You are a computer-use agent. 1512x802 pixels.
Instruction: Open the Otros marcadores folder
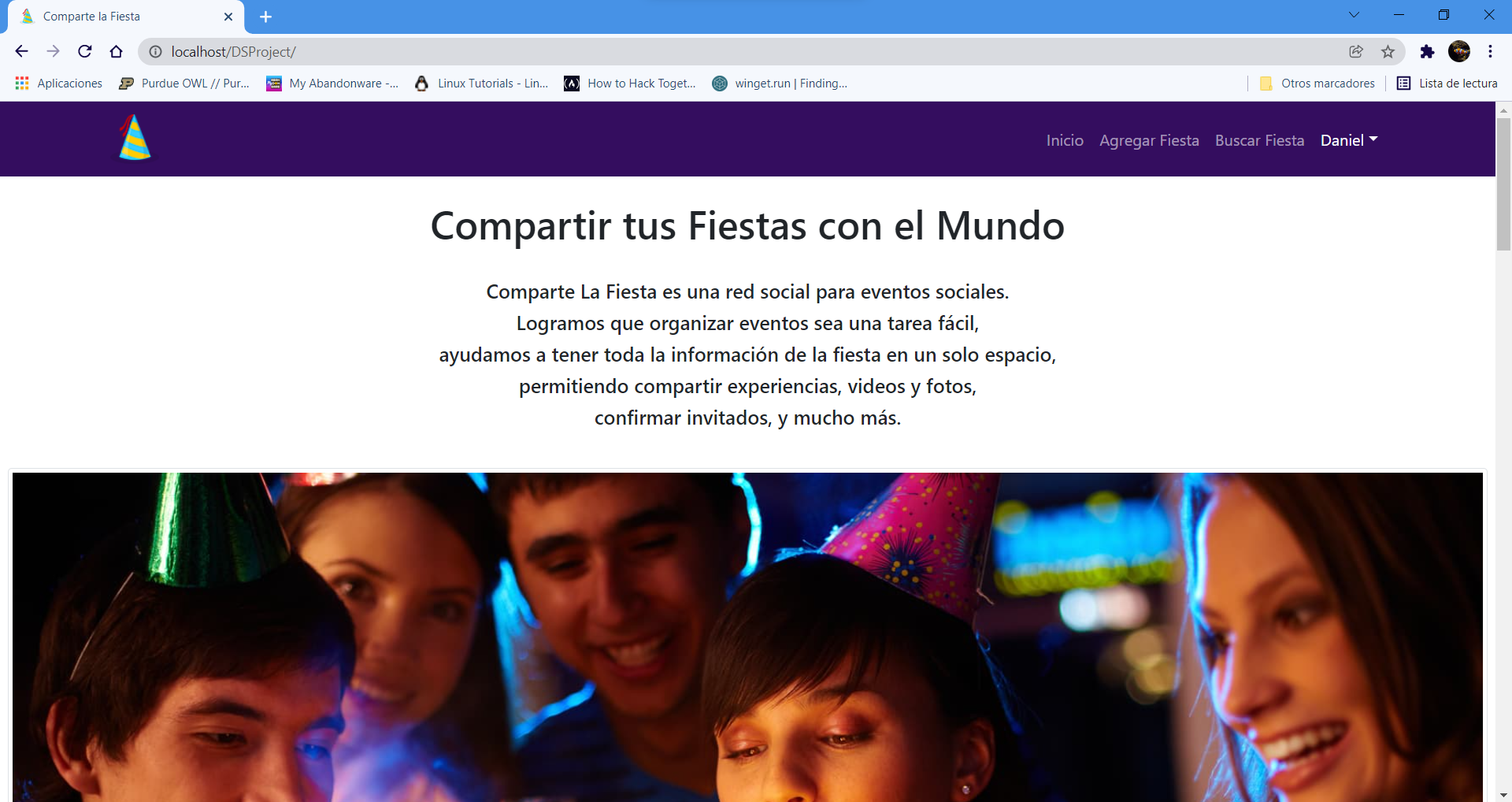1317,84
